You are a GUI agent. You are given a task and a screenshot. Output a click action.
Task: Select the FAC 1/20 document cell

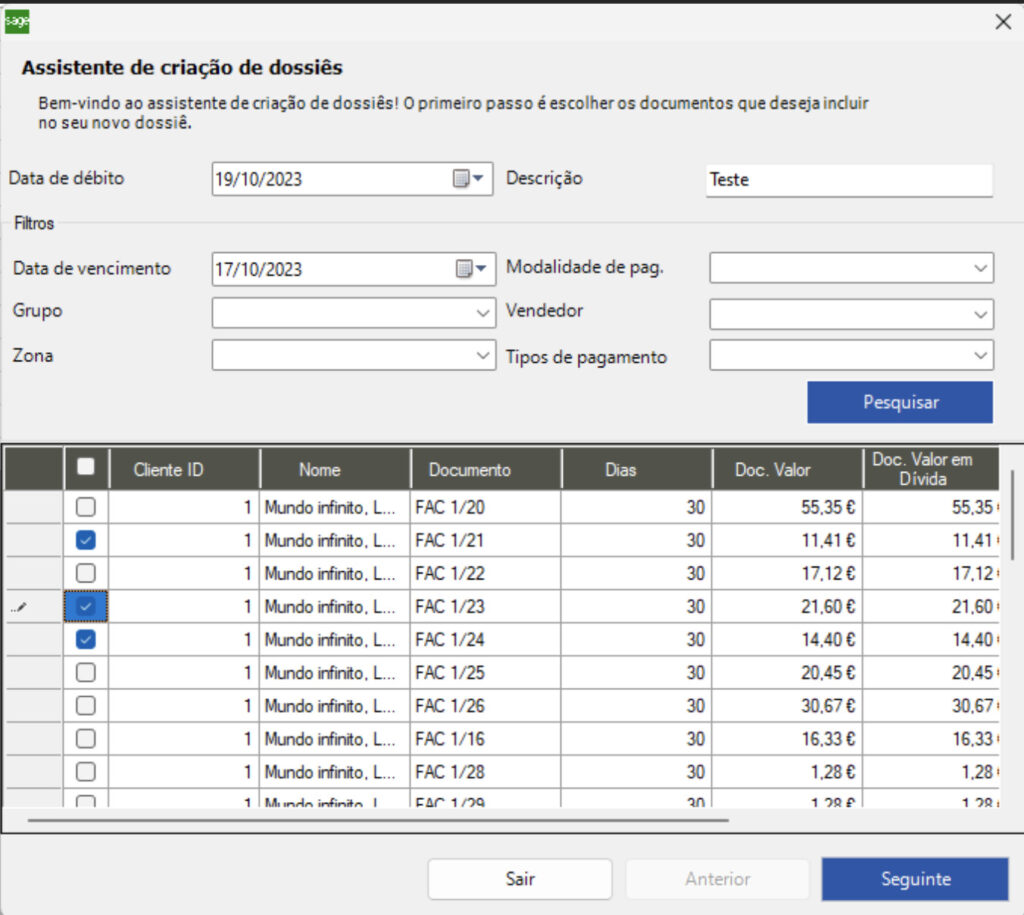pos(486,507)
